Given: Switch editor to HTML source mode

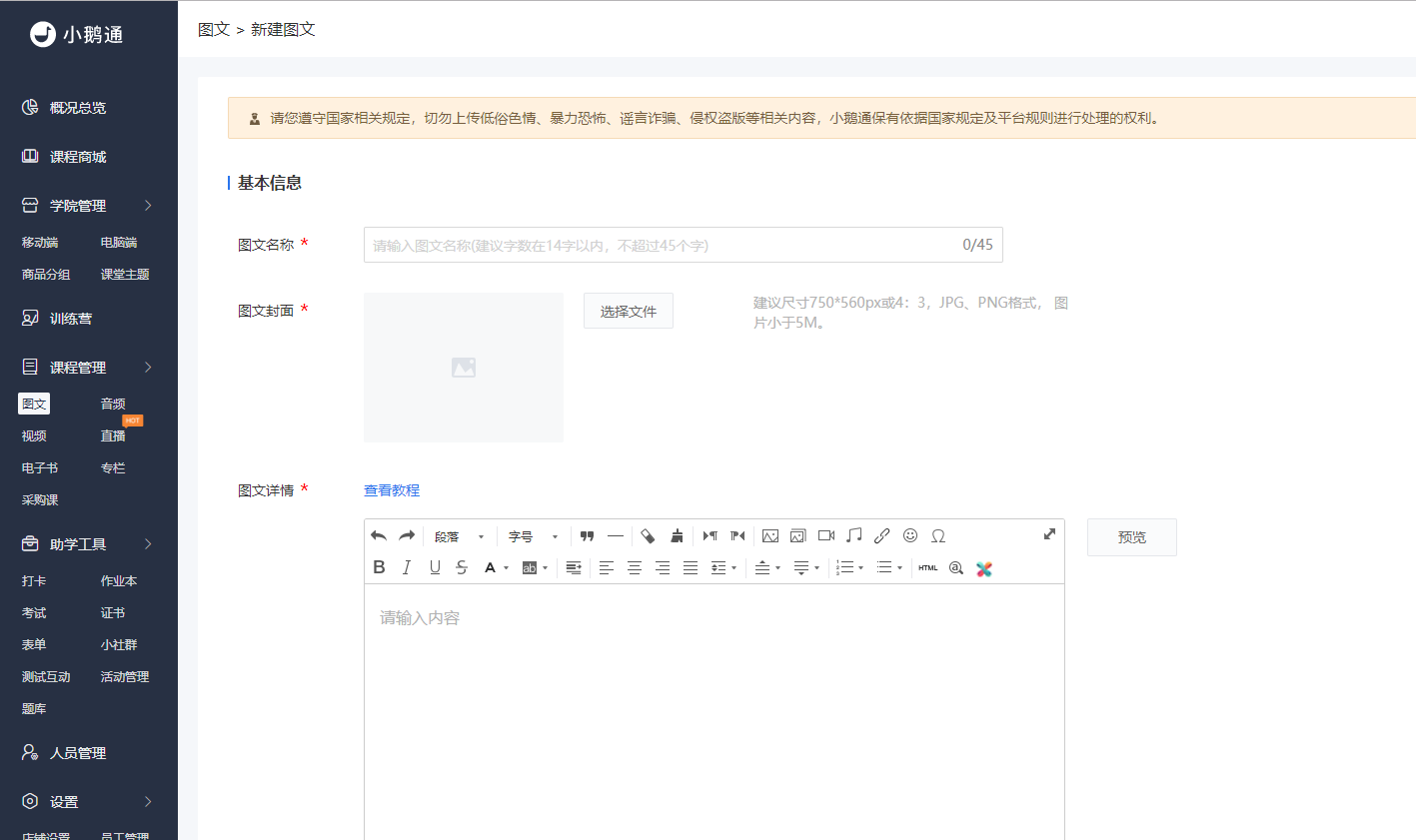Looking at the screenshot, I should tap(928, 567).
